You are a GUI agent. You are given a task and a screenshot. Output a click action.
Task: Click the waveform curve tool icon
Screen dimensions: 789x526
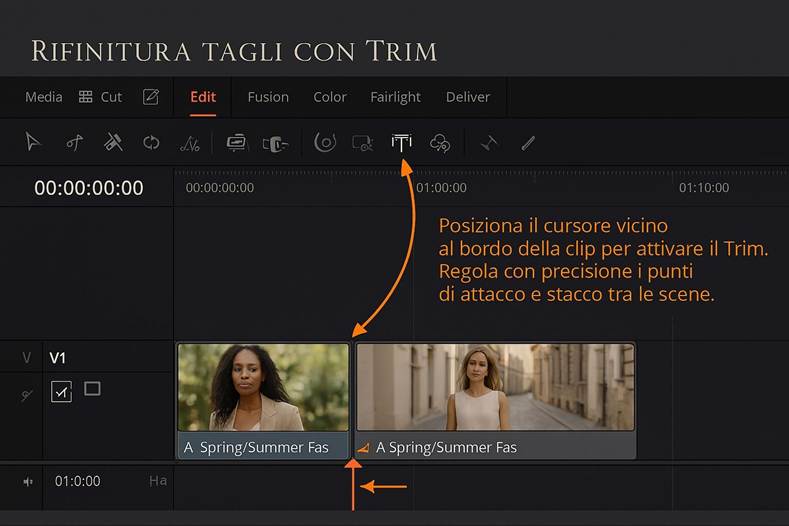(190, 143)
